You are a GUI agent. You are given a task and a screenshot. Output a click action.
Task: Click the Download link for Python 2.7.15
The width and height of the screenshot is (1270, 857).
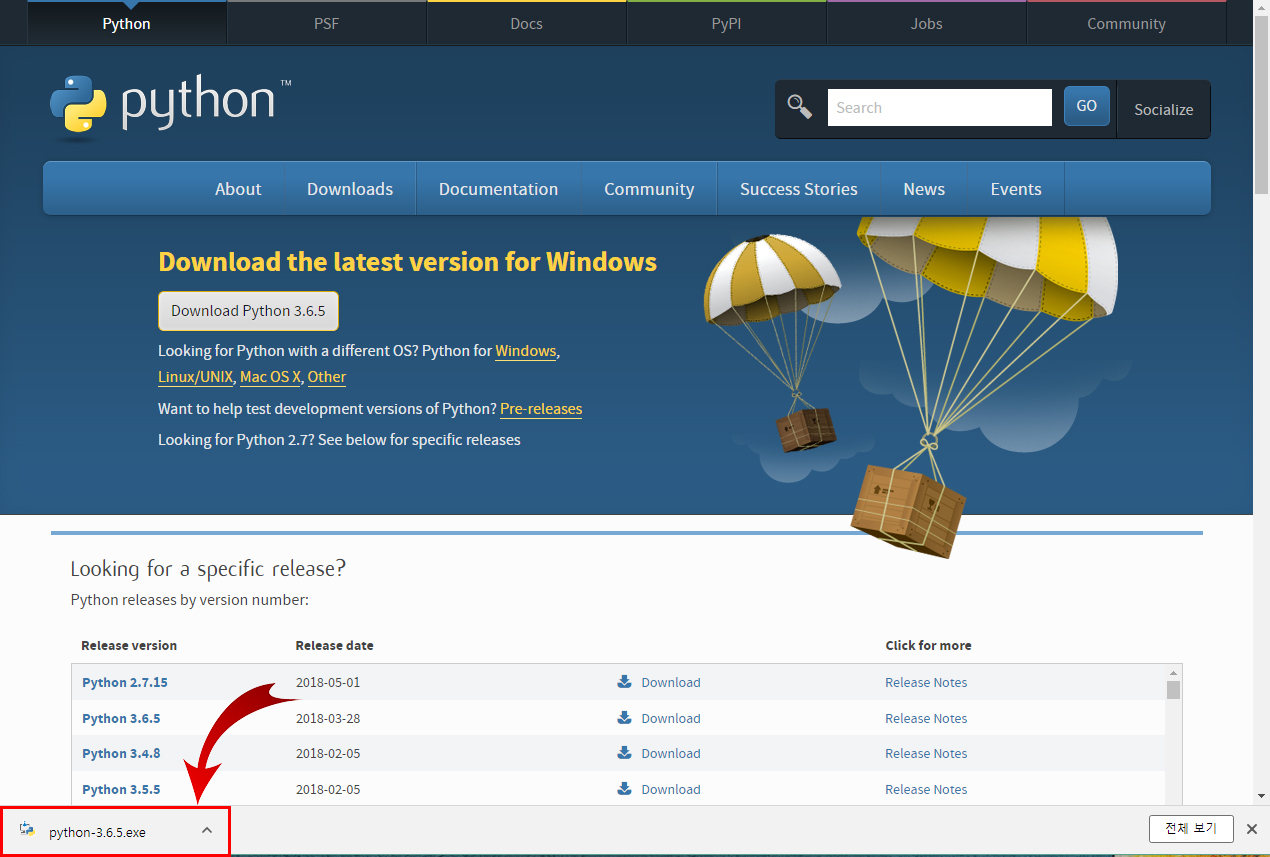coord(671,682)
